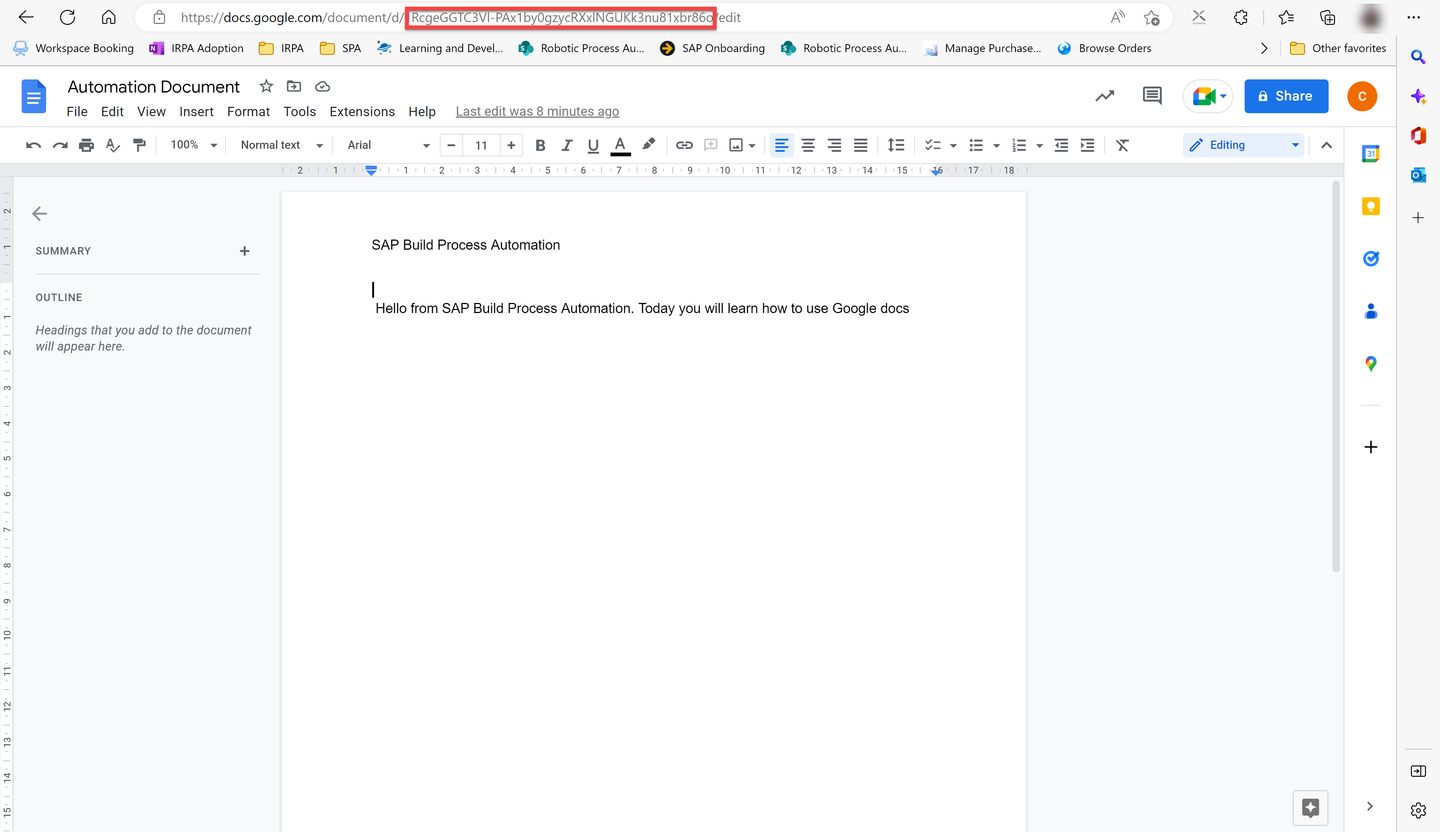Select the Paint format roller tool
This screenshot has width=1440, height=832.
tap(139, 145)
